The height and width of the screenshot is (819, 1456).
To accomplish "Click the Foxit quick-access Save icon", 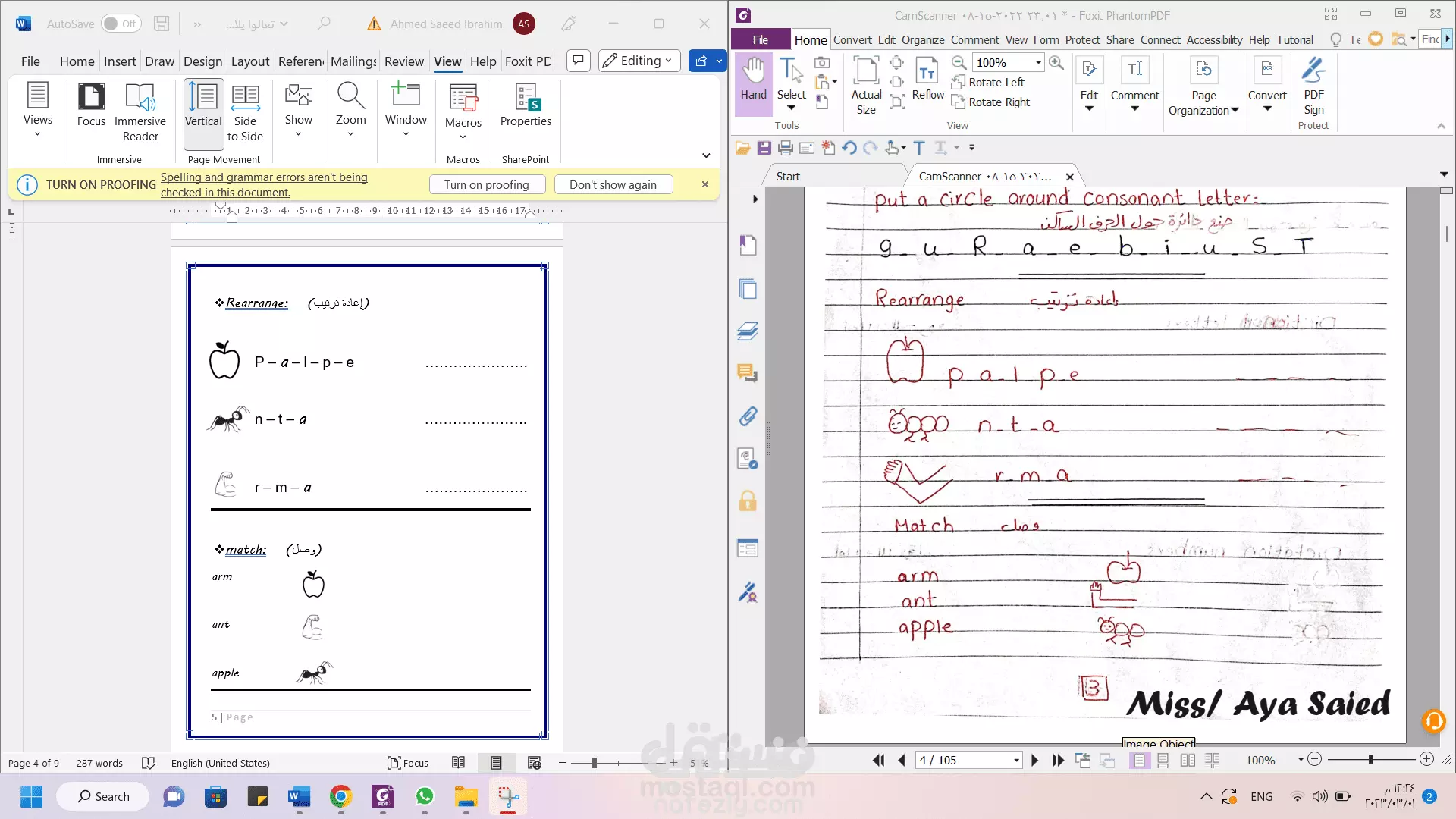I will [764, 148].
